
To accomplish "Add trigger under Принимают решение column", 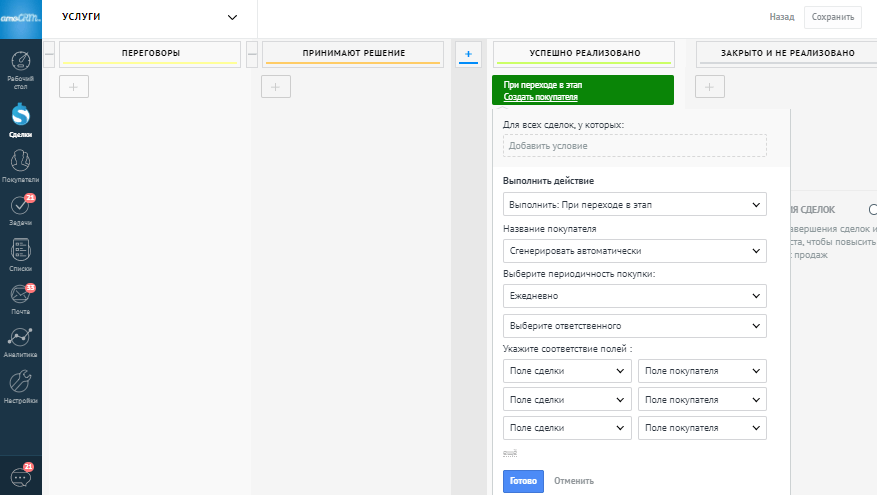I will tap(276, 87).
